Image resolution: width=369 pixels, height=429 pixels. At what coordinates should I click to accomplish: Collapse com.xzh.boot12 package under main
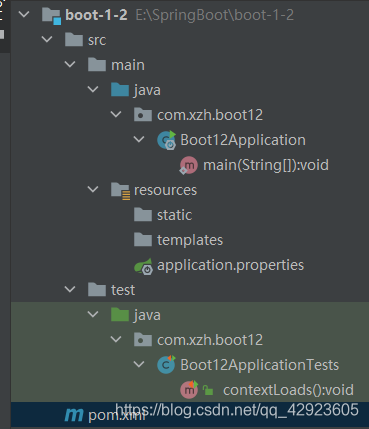pyautogui.click(x=116, y=114)
